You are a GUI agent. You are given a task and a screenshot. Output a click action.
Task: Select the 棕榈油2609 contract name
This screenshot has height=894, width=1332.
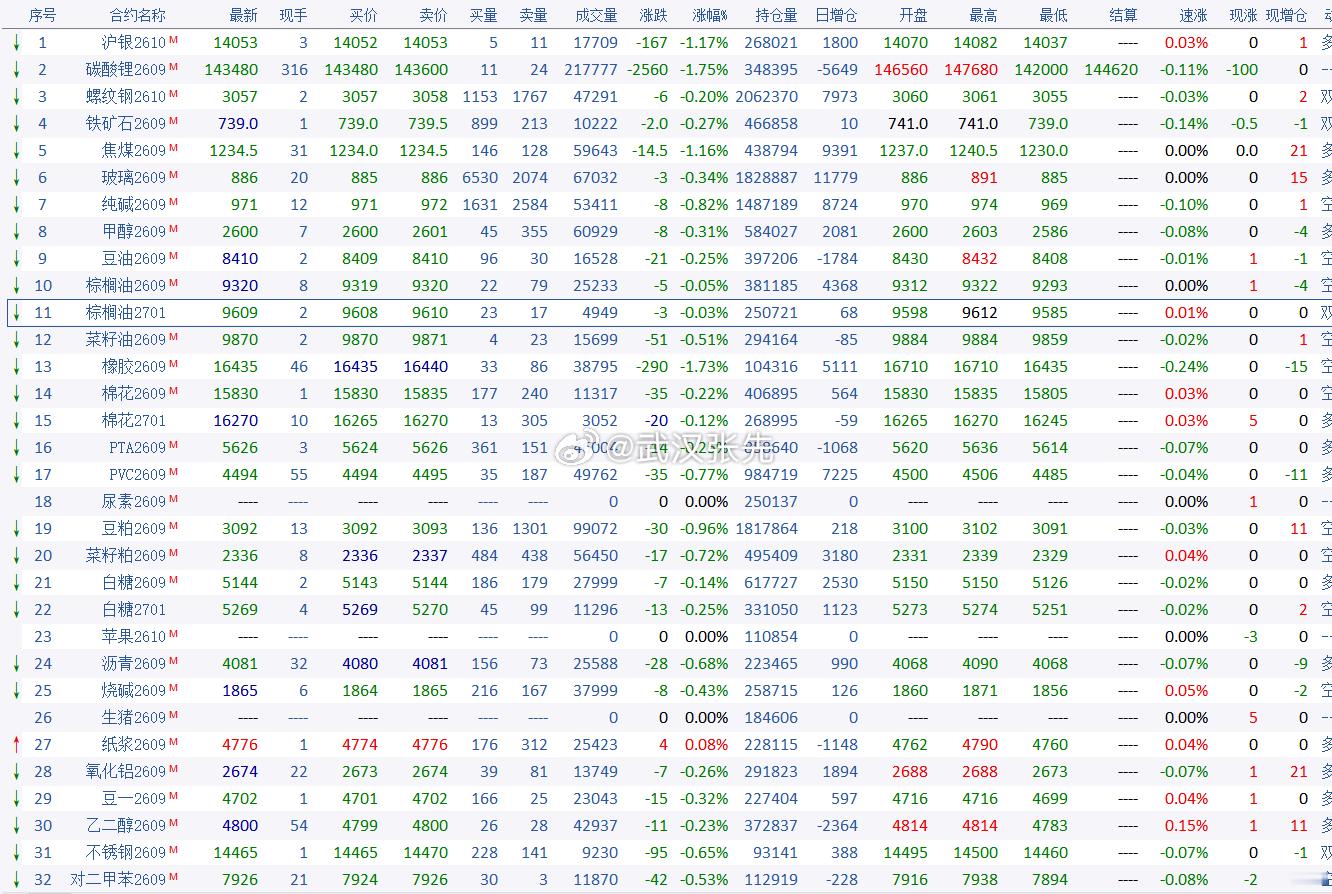[x=125, y=285]
